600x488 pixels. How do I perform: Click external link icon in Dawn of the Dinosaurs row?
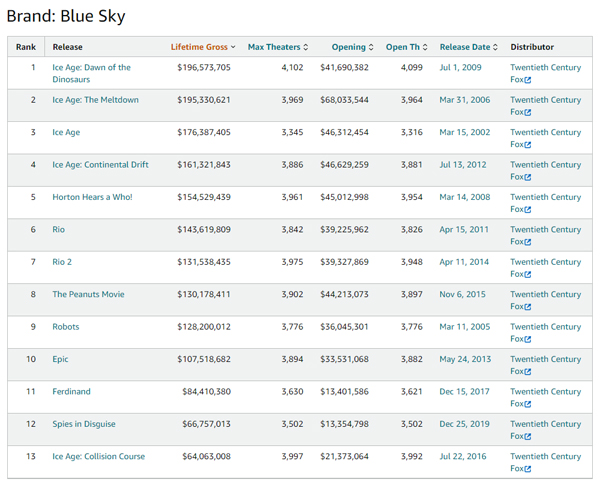(528, 80)
